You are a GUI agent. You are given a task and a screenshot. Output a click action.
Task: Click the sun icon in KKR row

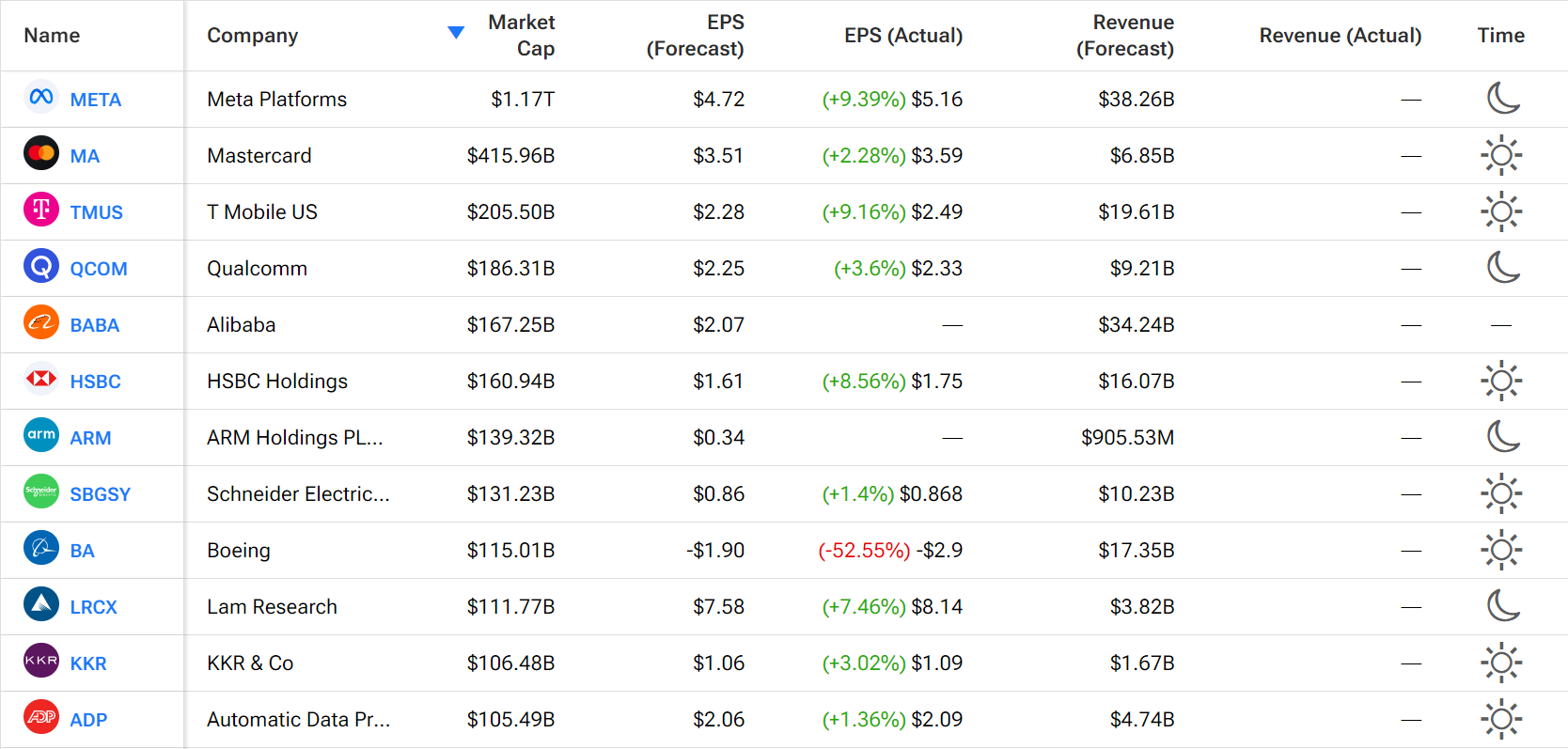tap(1501, 663)
